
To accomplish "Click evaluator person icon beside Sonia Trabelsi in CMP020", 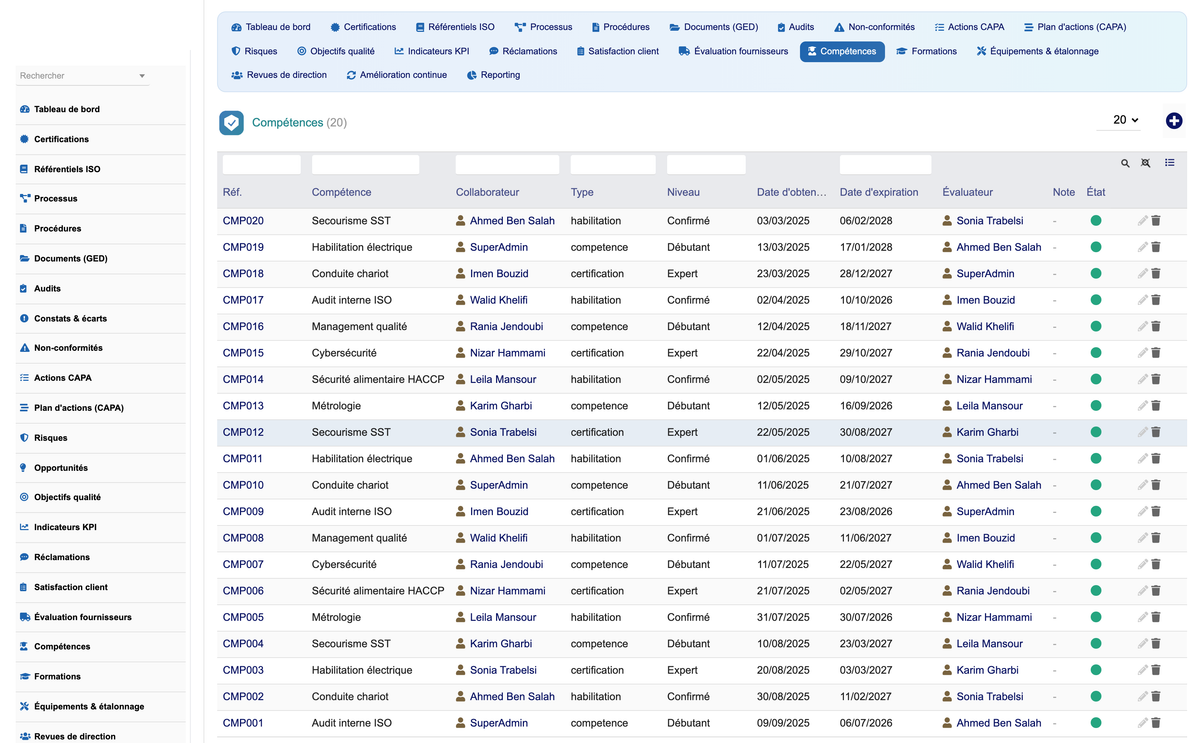I will pyautogui.click(x=947, y=221).
